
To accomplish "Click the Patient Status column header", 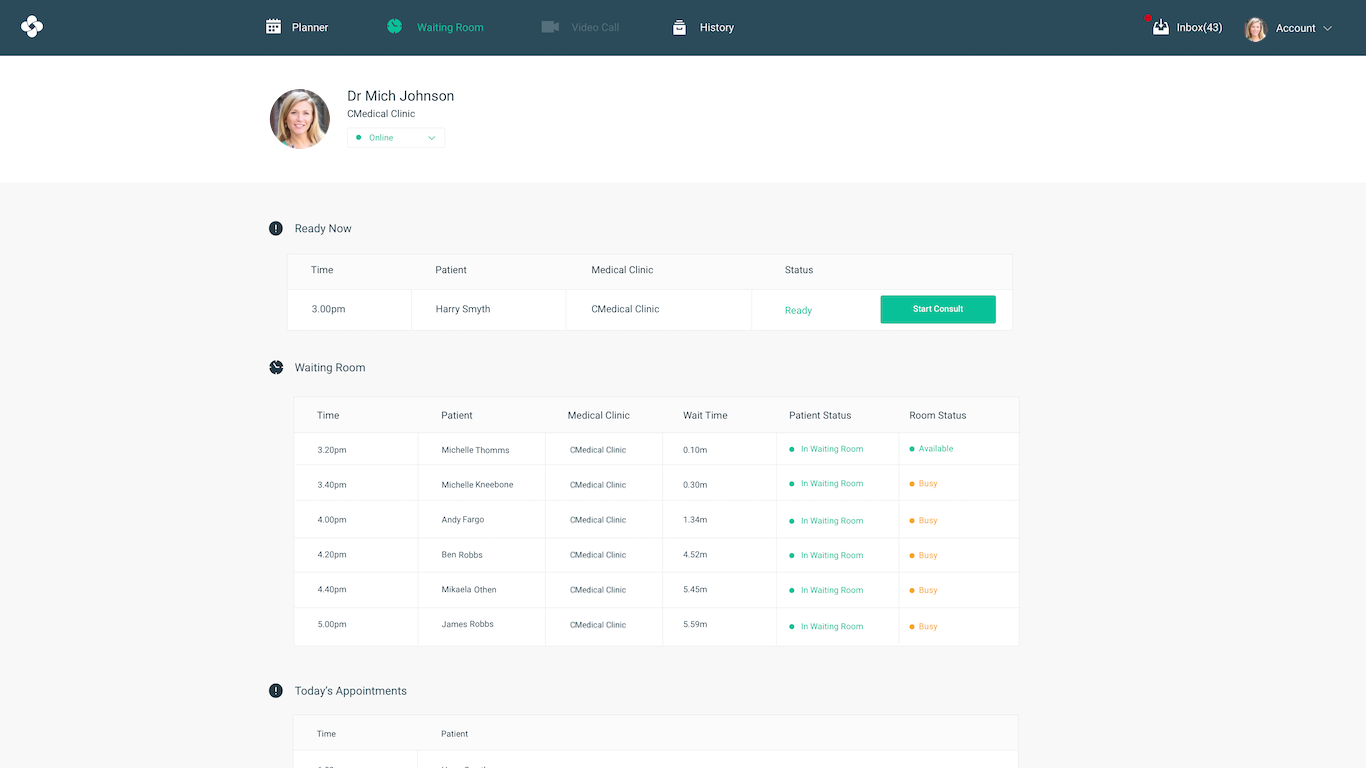I will click(820, 415).
